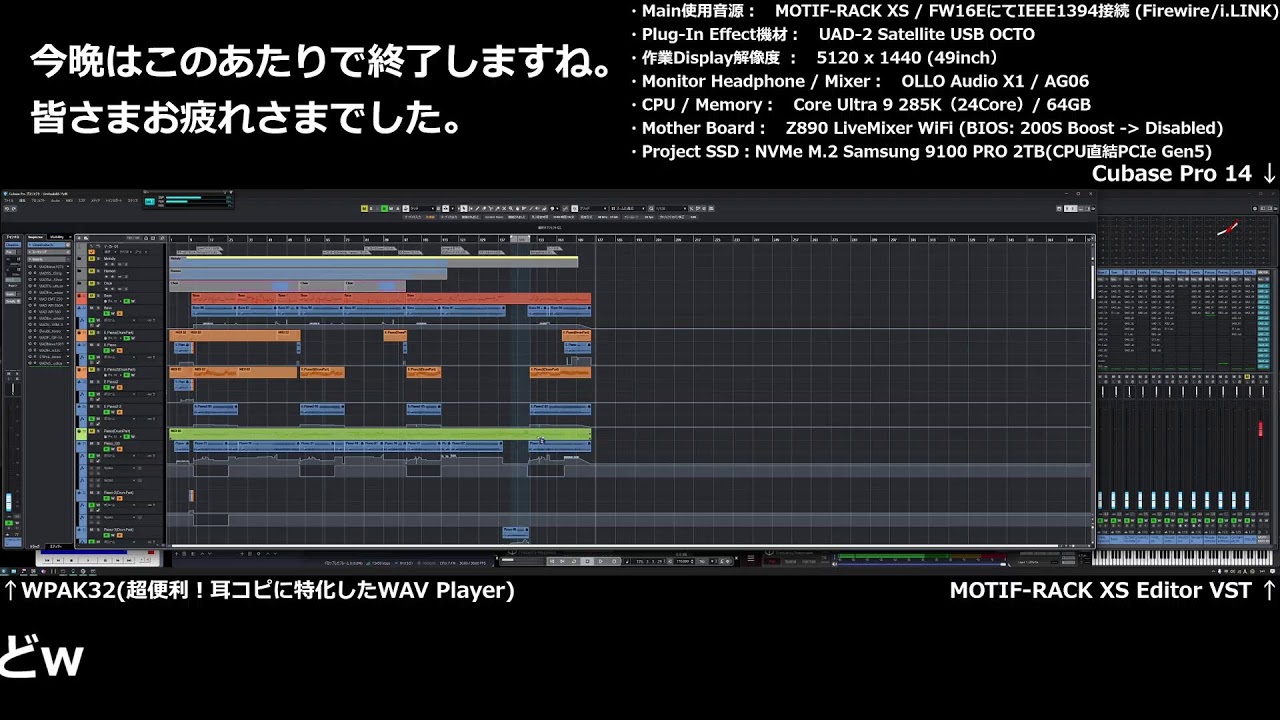Screen dimensions: 1280x720
Task: Toggle the green global Read automation button
Action: coord(383,209)
